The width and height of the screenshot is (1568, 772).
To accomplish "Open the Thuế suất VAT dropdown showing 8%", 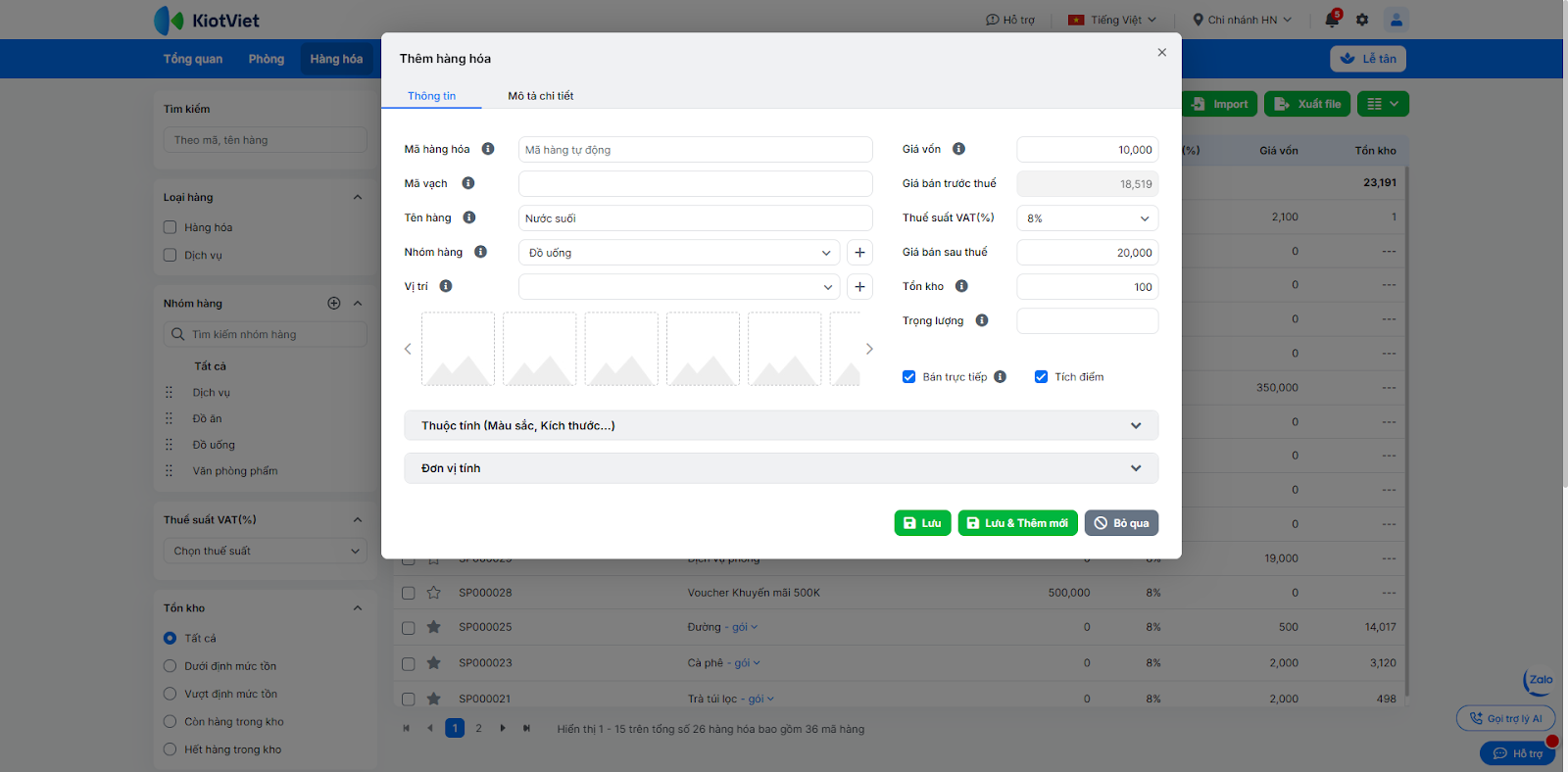I will click(x=1088, y=218).
